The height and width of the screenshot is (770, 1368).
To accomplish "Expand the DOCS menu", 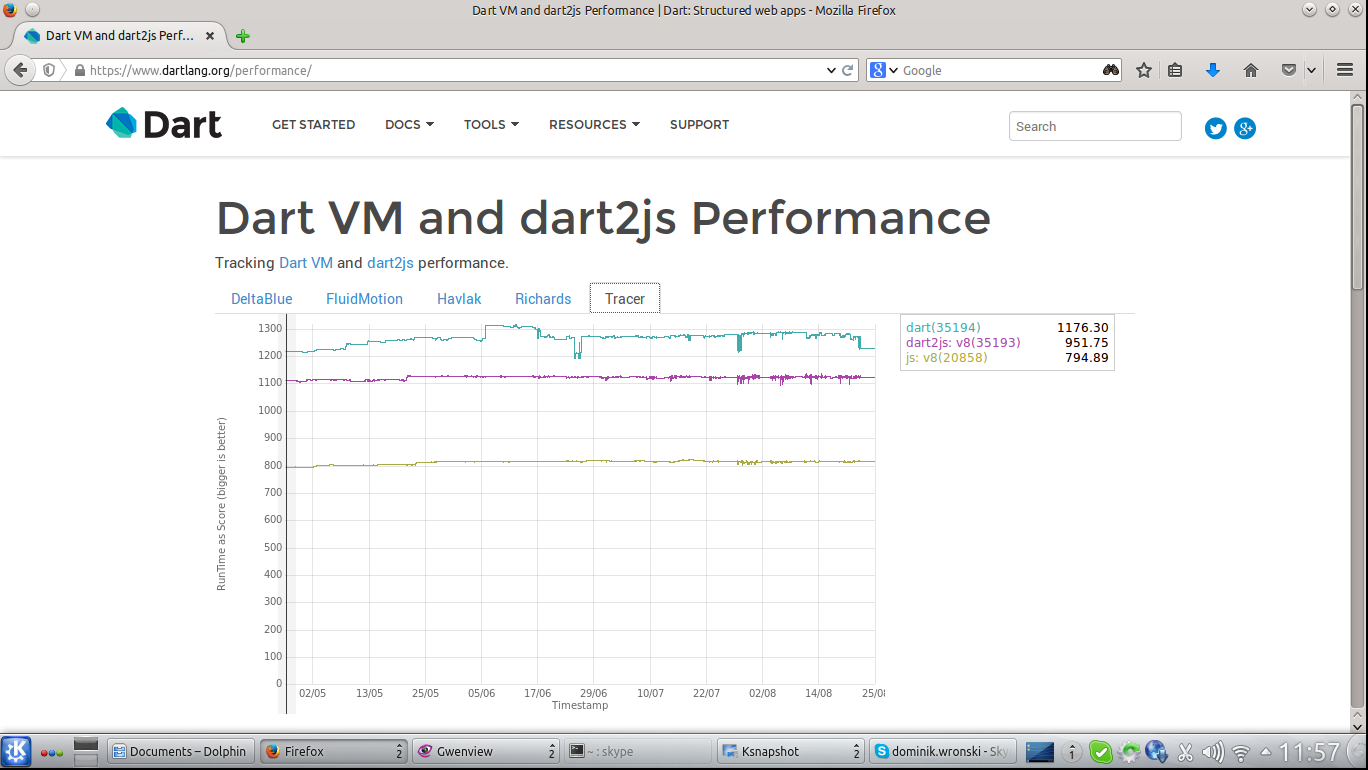I will click(409, 125).
